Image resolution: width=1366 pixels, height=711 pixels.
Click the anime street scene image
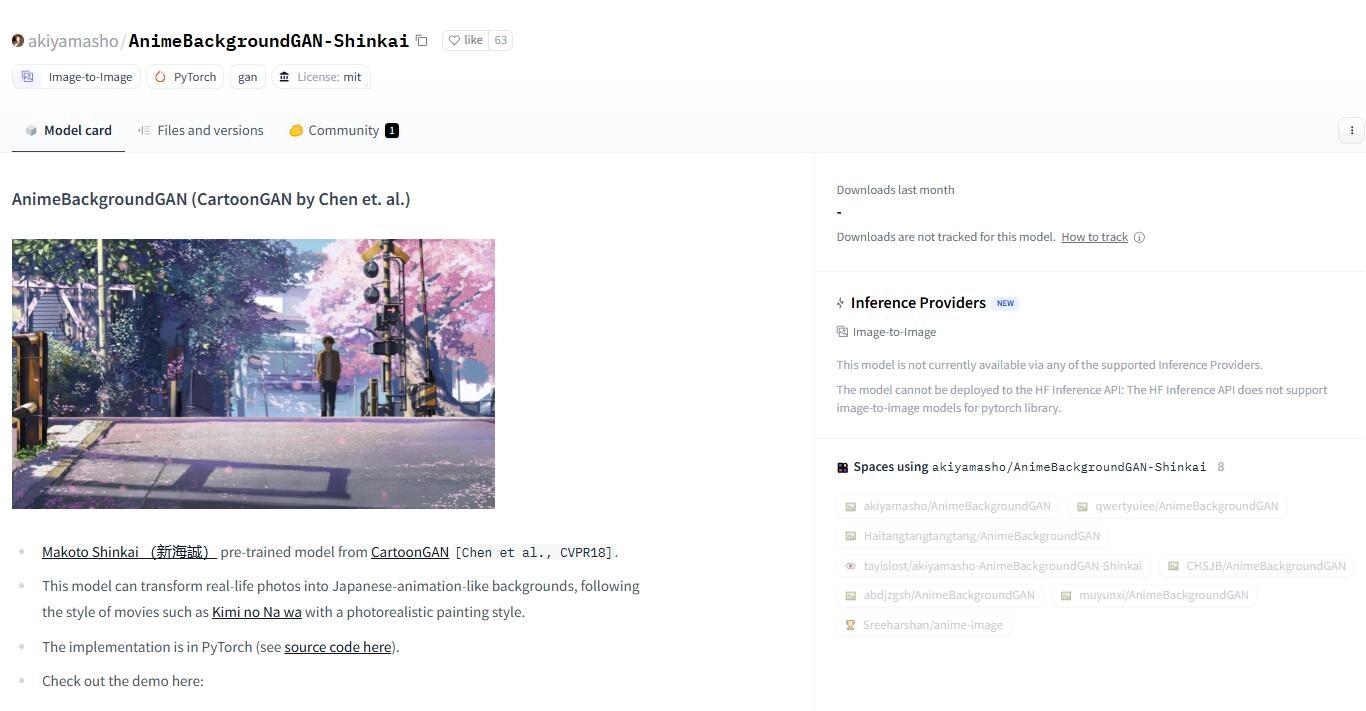pos(253,374)
